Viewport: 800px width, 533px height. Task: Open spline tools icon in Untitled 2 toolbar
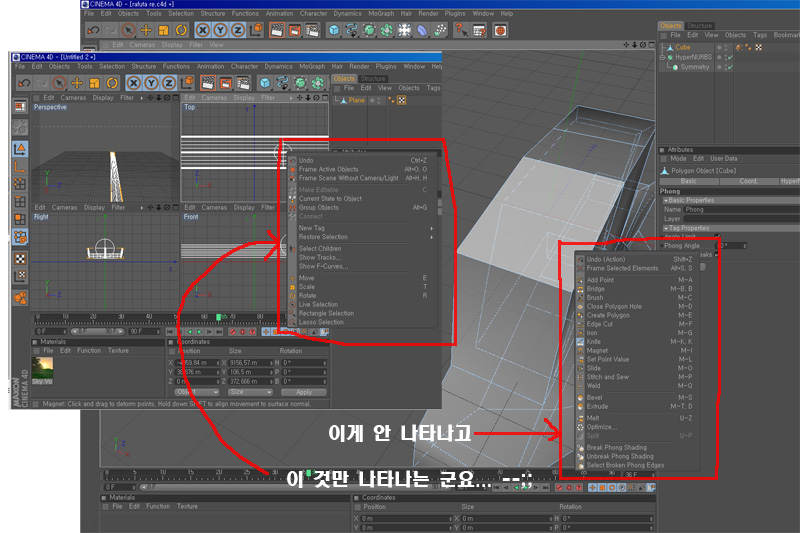point(283,83)
